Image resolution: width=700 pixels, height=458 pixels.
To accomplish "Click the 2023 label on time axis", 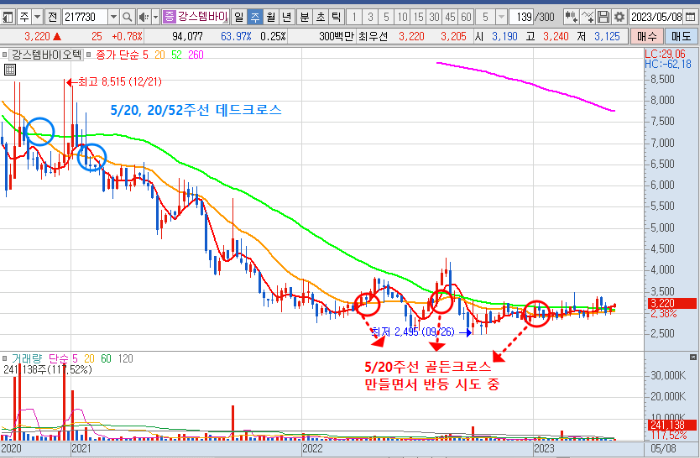I will (x=544, y=448).
